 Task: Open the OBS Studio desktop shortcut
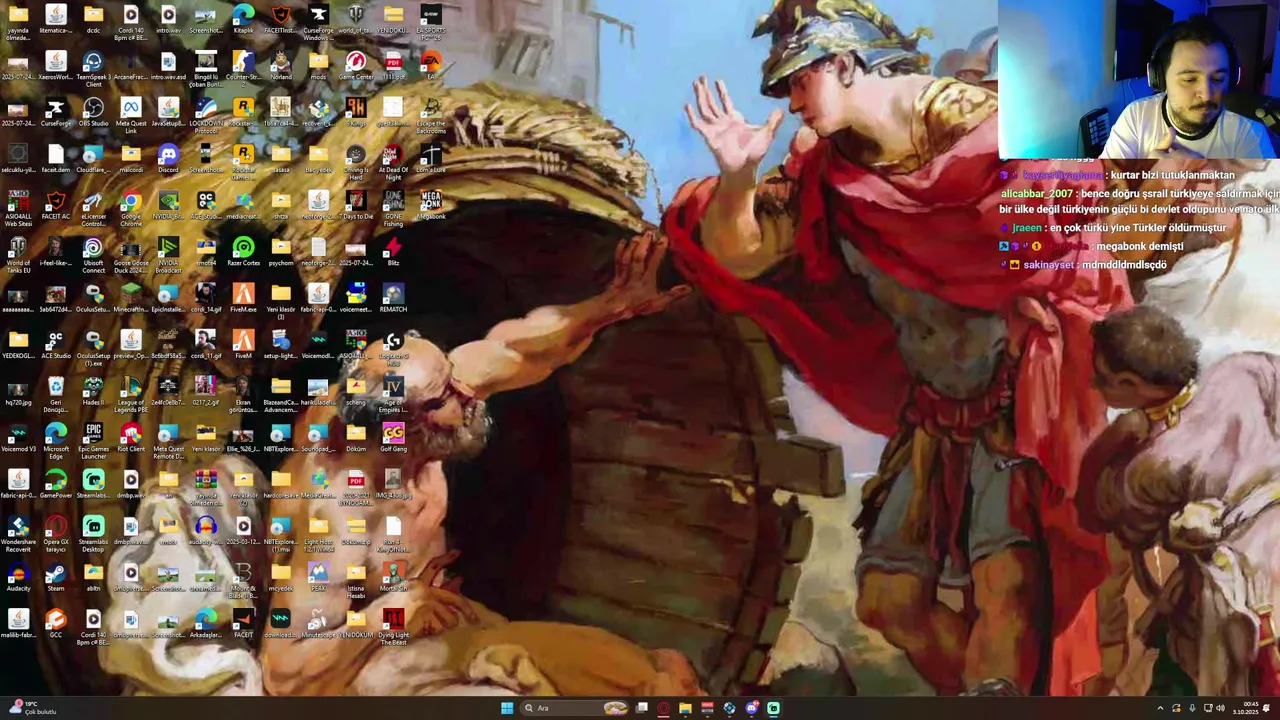(93, 112)
